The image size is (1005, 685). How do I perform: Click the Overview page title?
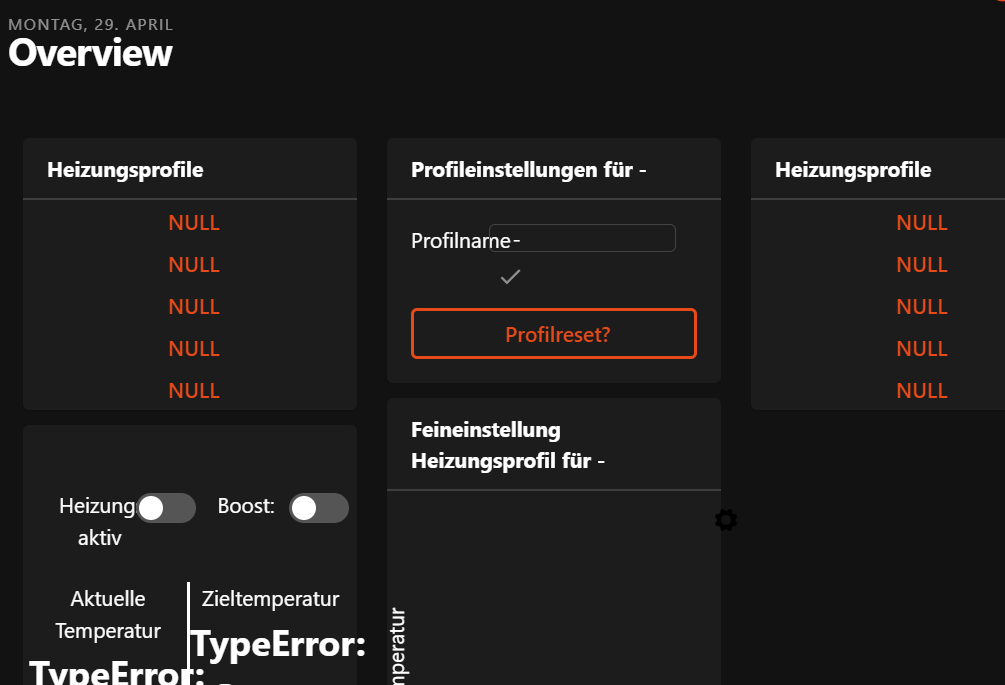click(90, 53)
